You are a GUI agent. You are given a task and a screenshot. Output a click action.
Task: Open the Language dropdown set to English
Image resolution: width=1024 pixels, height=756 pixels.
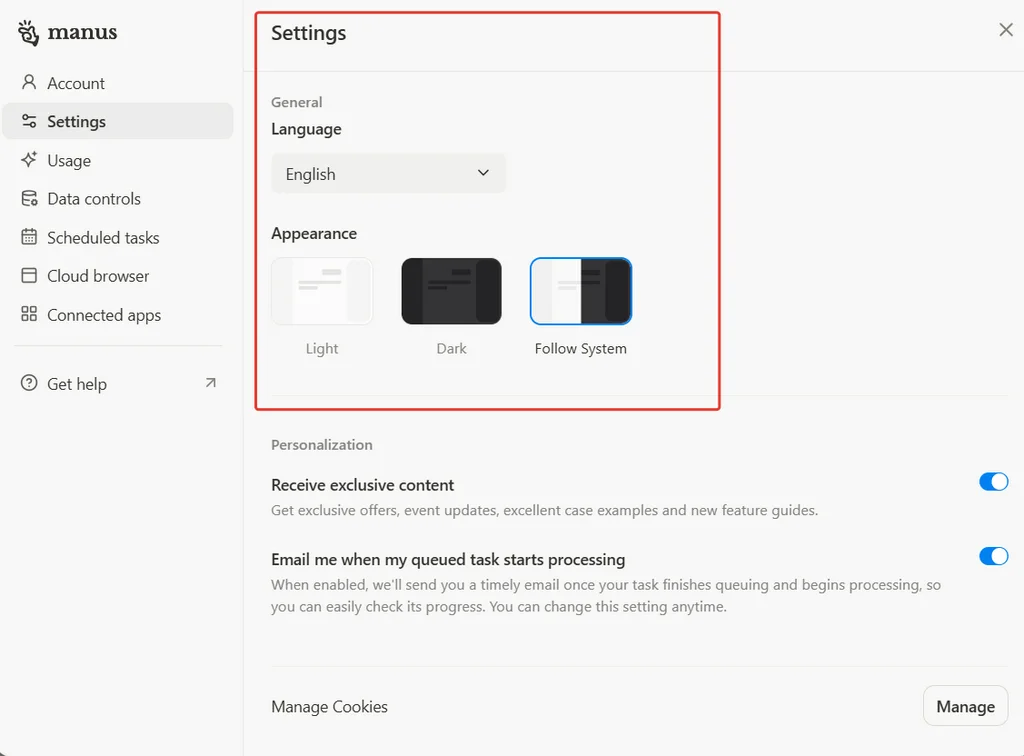pyautogui.click(x=388, y=174)
